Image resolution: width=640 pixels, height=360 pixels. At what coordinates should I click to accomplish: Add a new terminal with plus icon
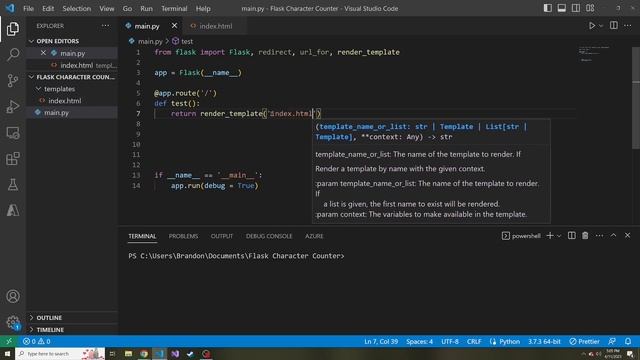click(550, 236)
